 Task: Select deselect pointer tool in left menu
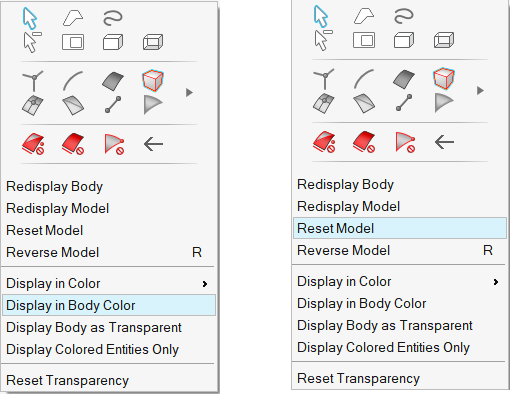32,42
